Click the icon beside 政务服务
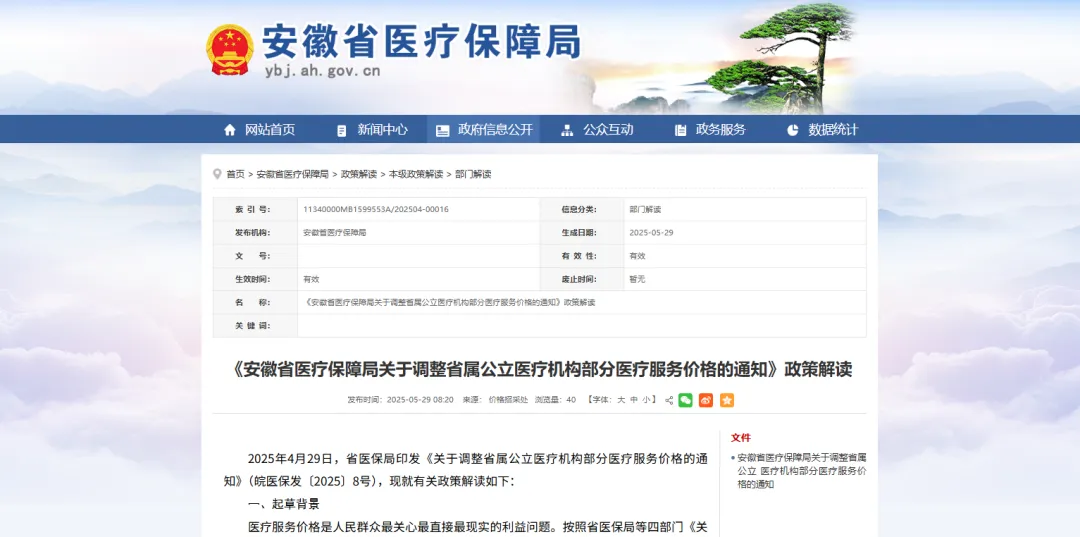The height and width of the screenshot is (537, 1080). pyautogui.click(x=681, y=130)
